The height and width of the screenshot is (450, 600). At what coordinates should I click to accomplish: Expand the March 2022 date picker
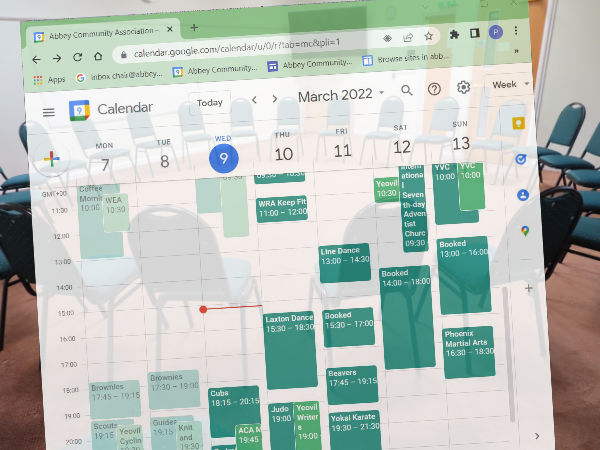click(x=340, y=94)
